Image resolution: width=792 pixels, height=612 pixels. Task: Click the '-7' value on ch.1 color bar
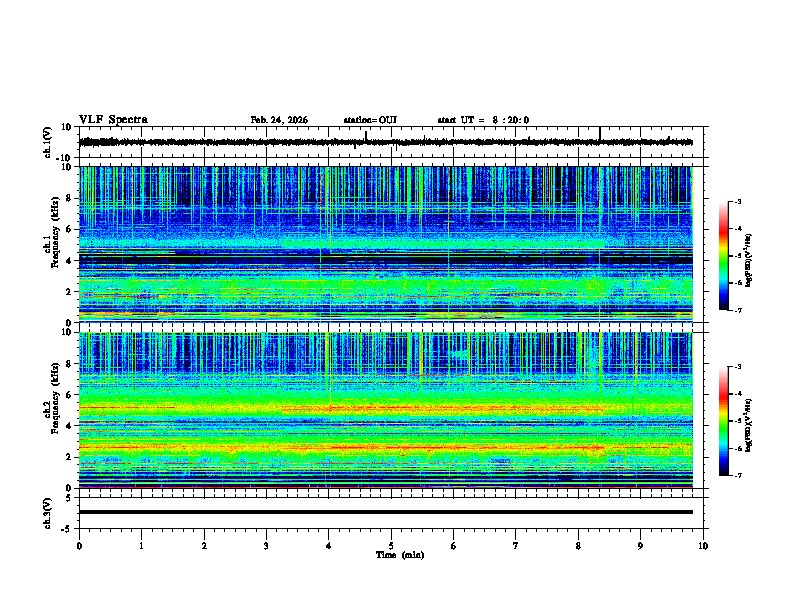coord(738,310)
